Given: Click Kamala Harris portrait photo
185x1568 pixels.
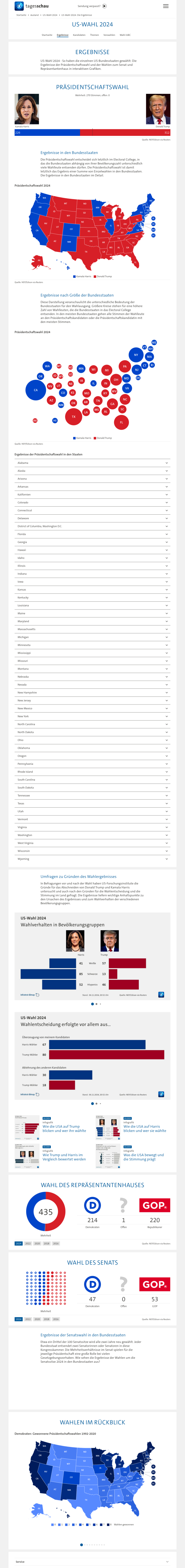Looking at the screenshot, I should pos(27,109).
